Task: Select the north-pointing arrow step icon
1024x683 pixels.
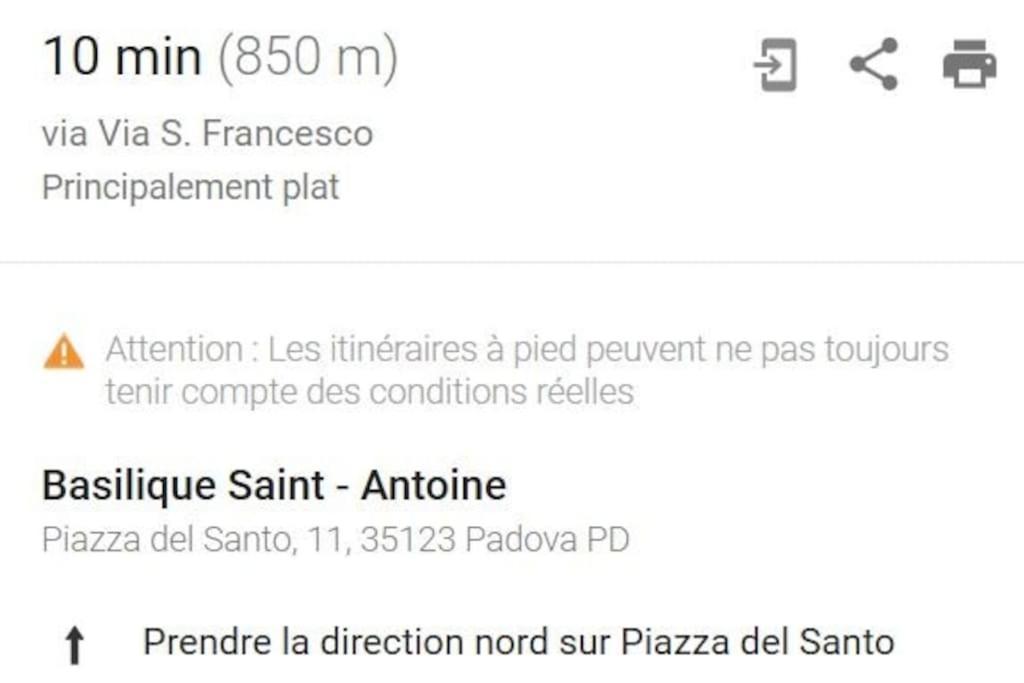Action: [x=74, y=645]
